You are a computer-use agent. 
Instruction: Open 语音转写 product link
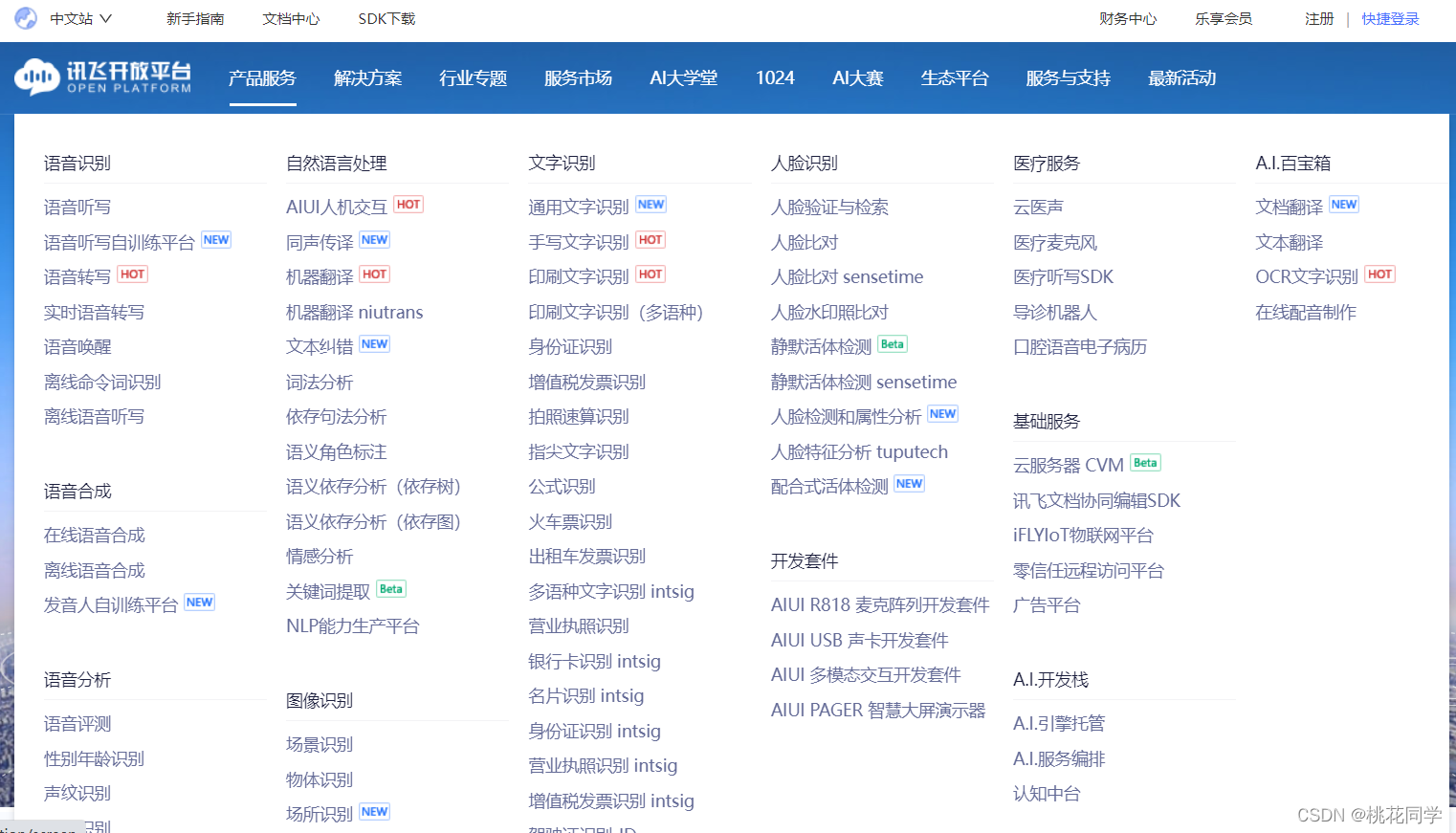point(77,277)
